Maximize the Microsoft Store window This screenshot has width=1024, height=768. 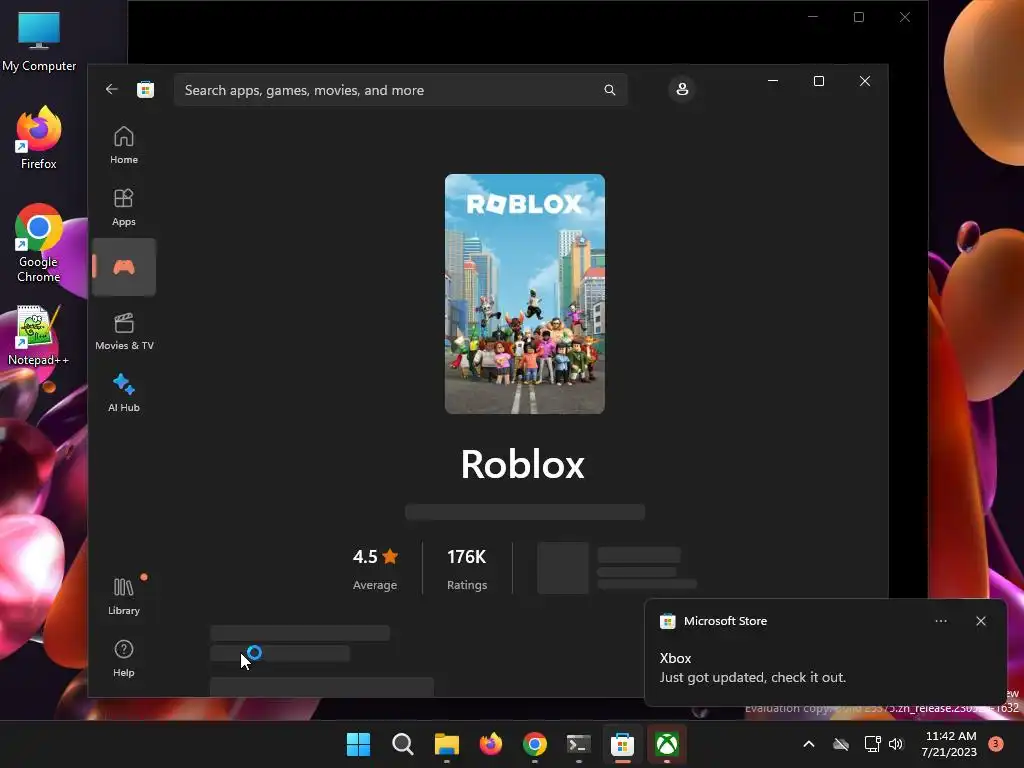pos(819,81)
